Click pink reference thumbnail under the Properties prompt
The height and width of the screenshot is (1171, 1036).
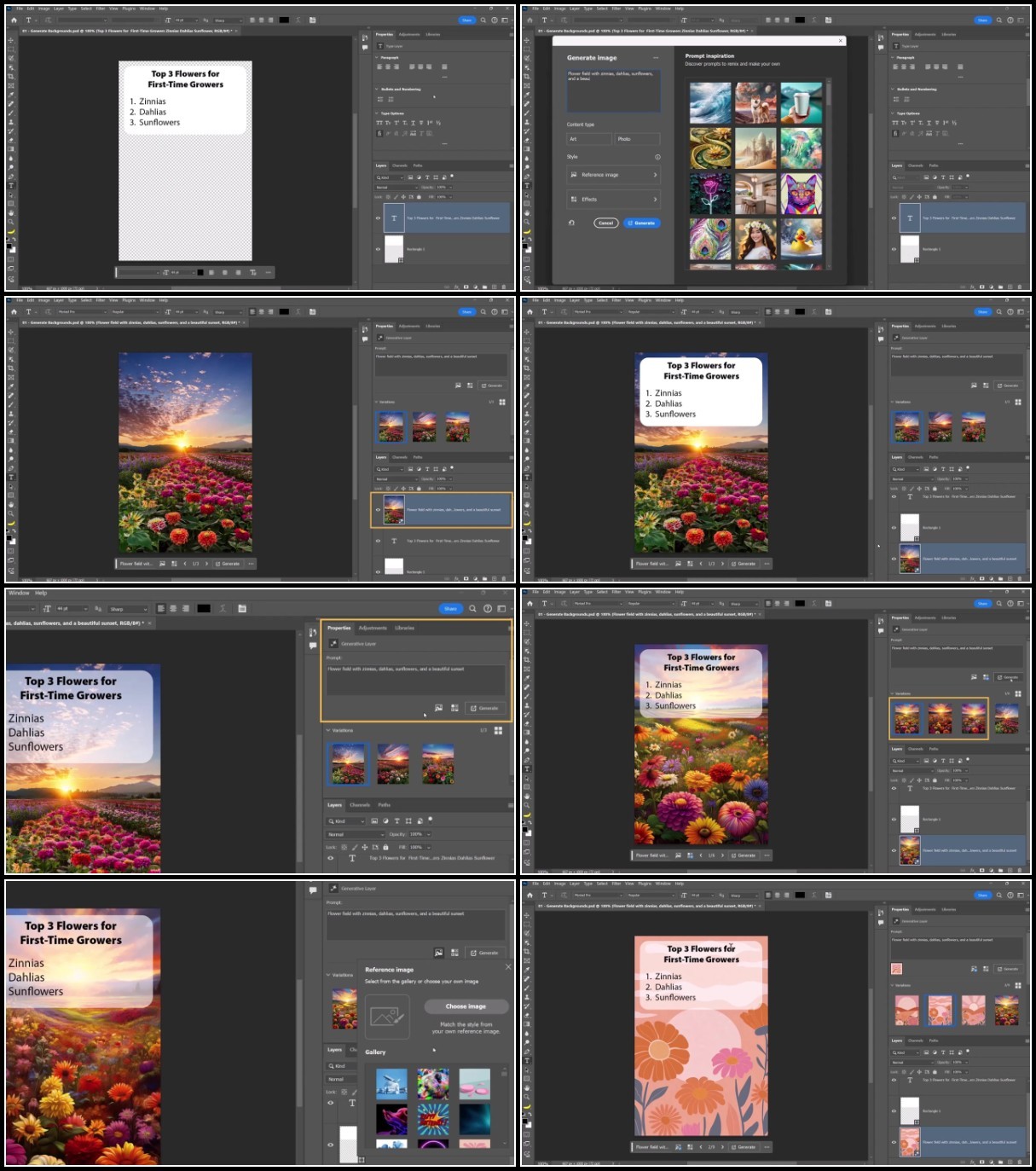(896, 969)
